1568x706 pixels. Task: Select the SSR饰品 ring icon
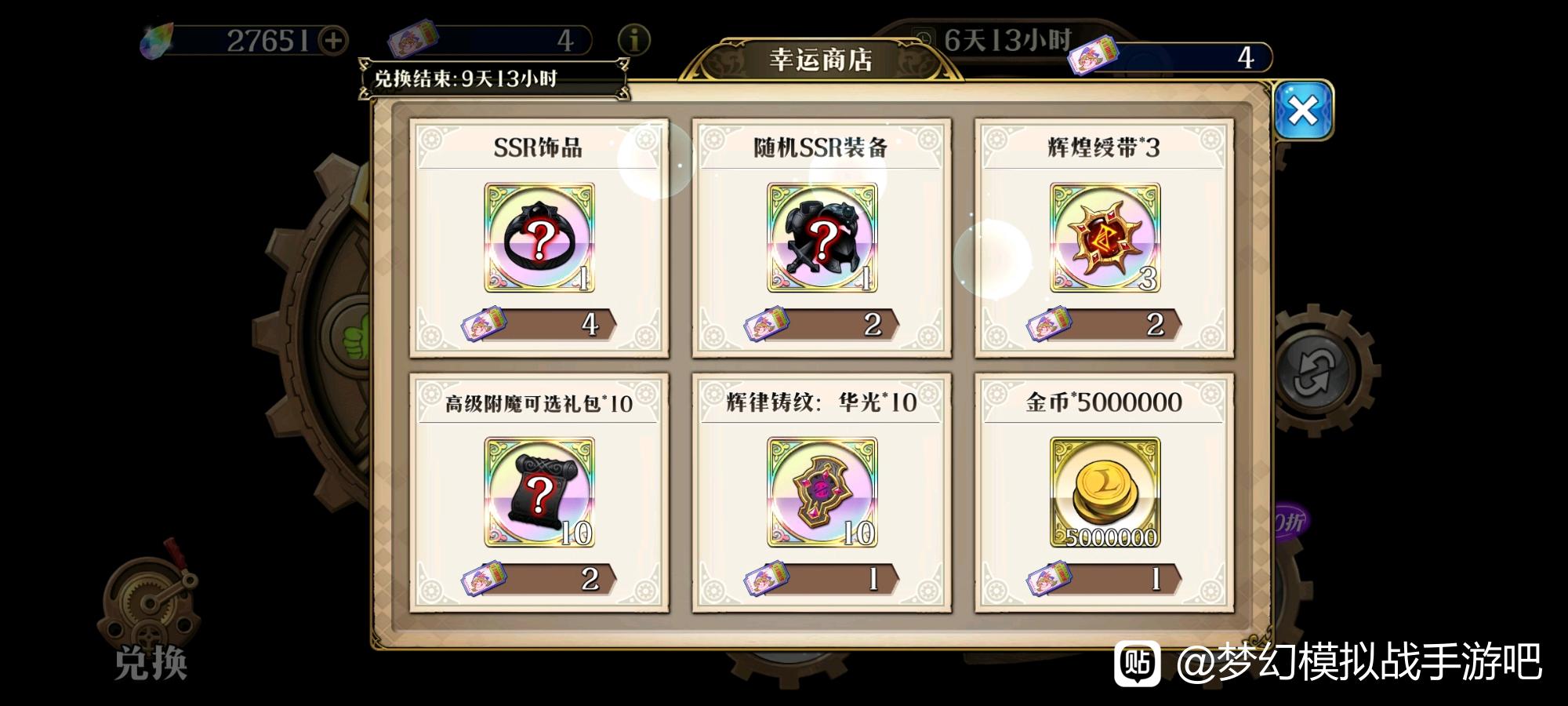point(539,238)
